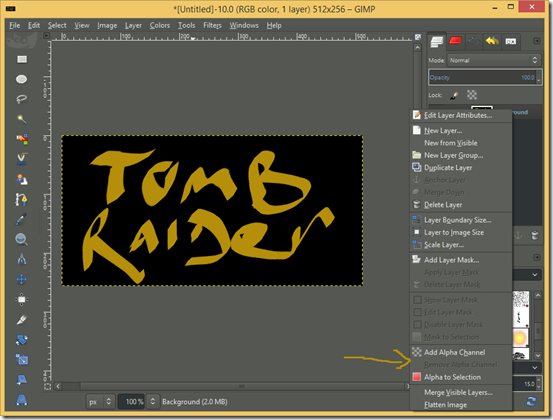This screenshot has width=553, height=420.
Task: Toggle lock alpha channel checker icon
Action: (x=472, y=95)
